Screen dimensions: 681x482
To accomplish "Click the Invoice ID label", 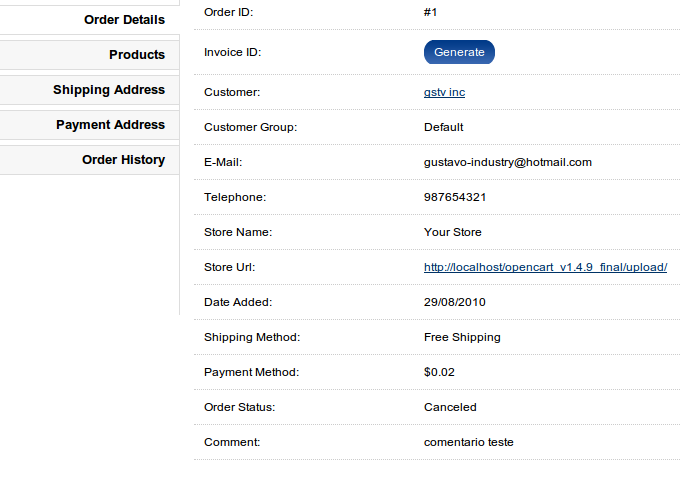I will (x=232, y=52).
